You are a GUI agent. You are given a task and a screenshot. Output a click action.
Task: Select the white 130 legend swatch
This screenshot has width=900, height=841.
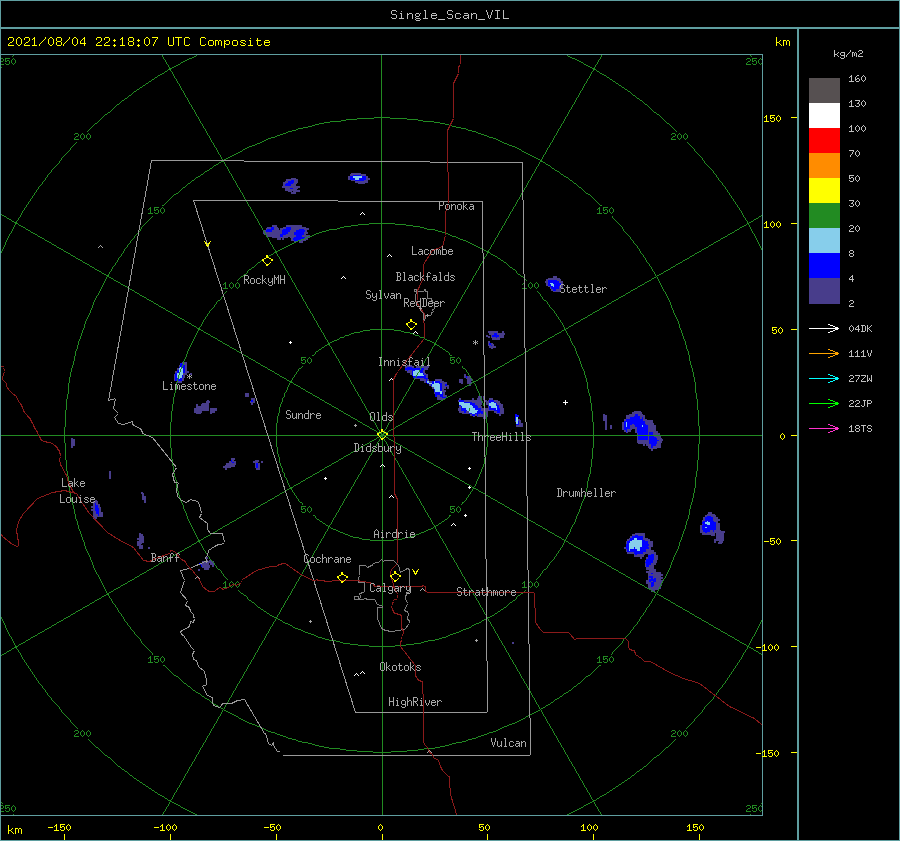pyautogui.click(x=824, y=116)
